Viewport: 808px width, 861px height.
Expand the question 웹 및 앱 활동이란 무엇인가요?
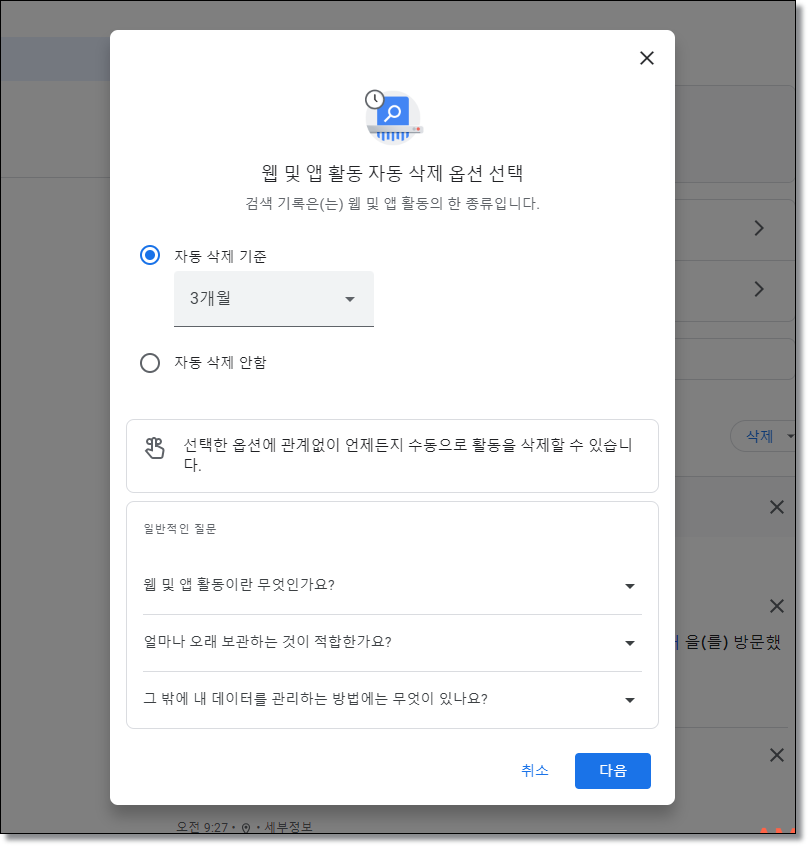(630, 585)
